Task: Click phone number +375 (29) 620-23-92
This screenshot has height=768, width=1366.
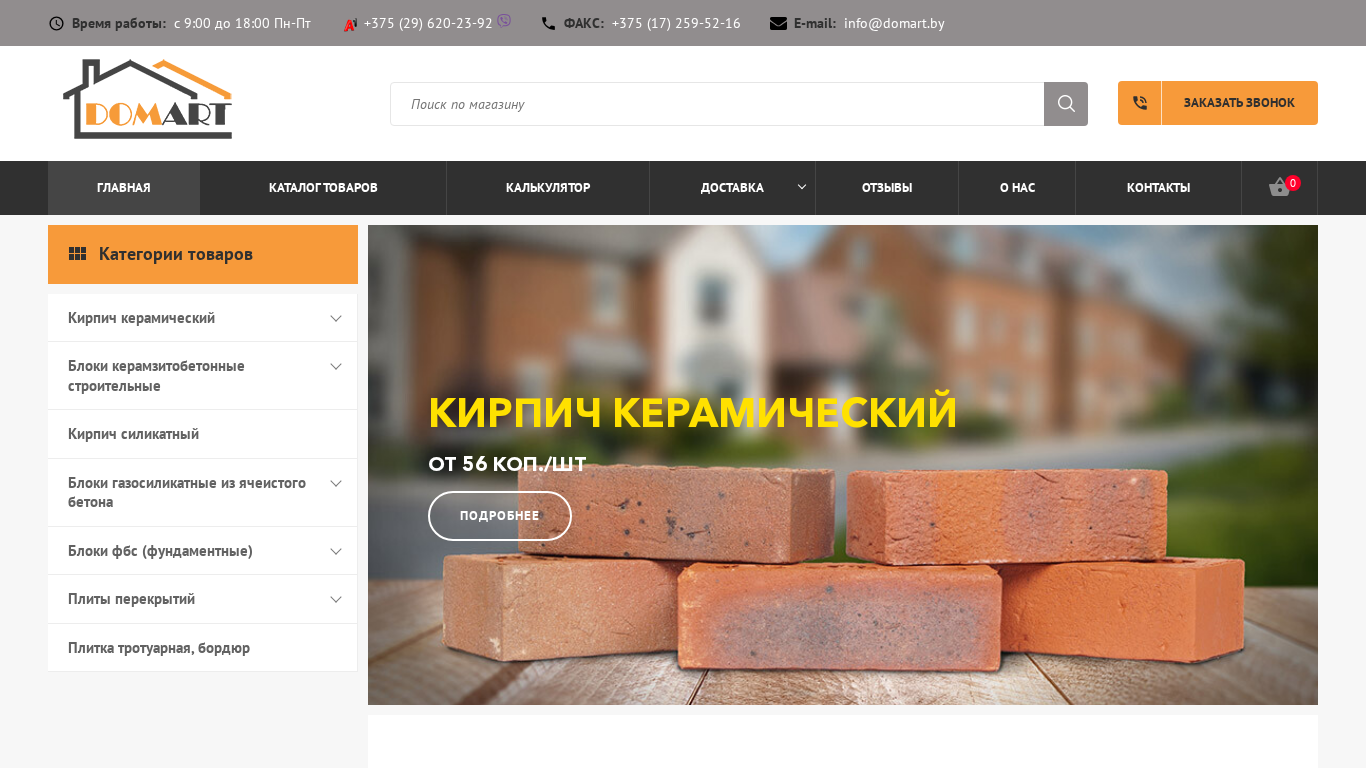Action: click(x=428, y=23)
